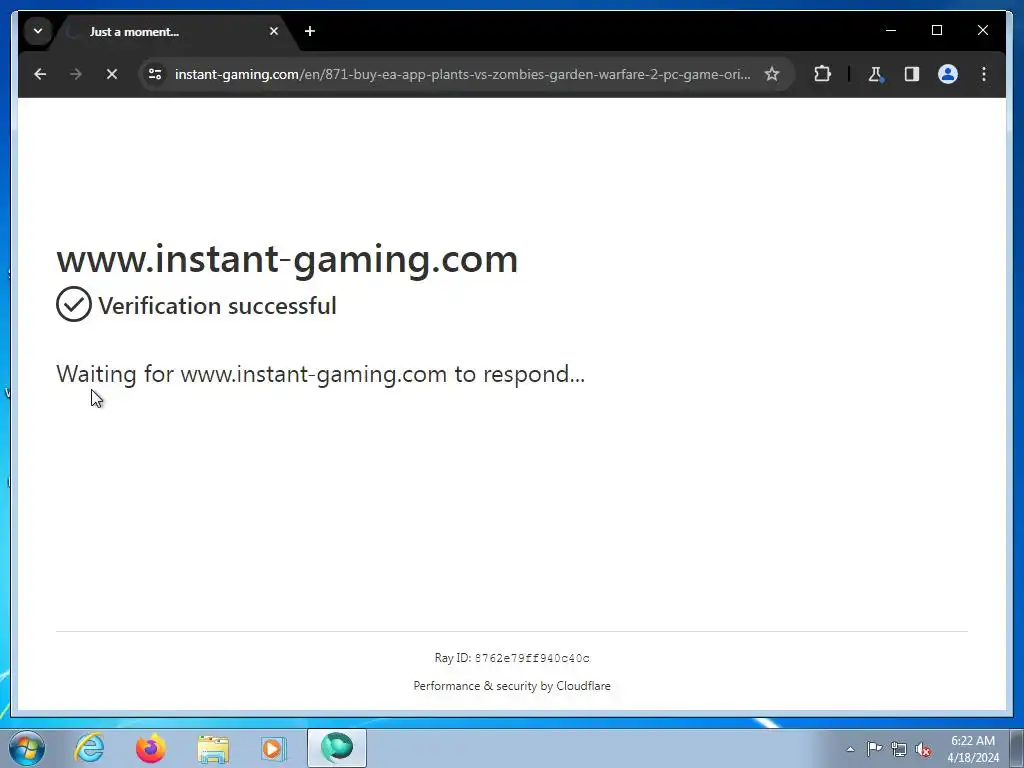The height and width of the screenshot is (768, 1024).
Task: Click the verification checkmark circle icon
Action: (74, 304)
